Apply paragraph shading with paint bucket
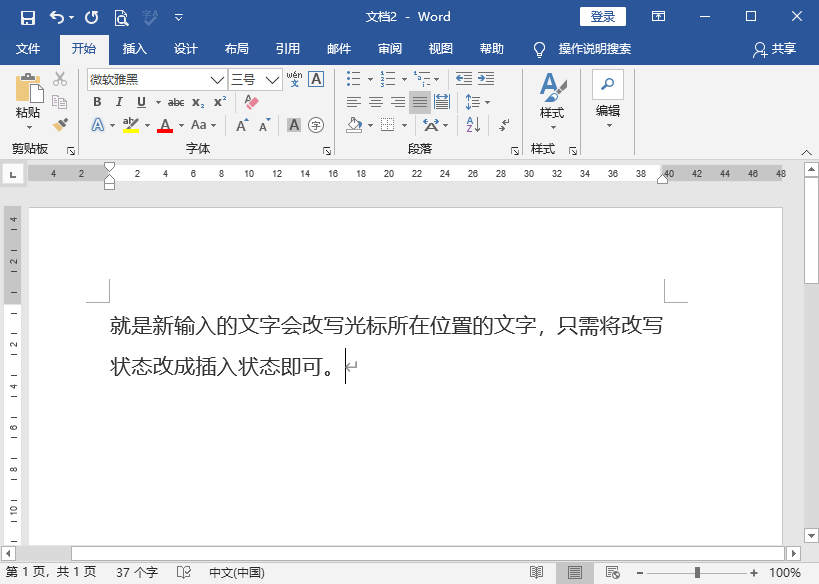This screenshot has width=819, height=584. click(354, 125)
